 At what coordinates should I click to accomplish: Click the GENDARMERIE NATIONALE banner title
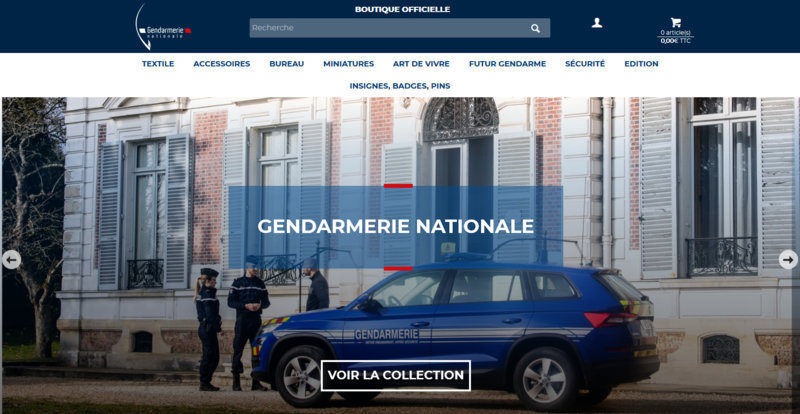click(395, 226)
